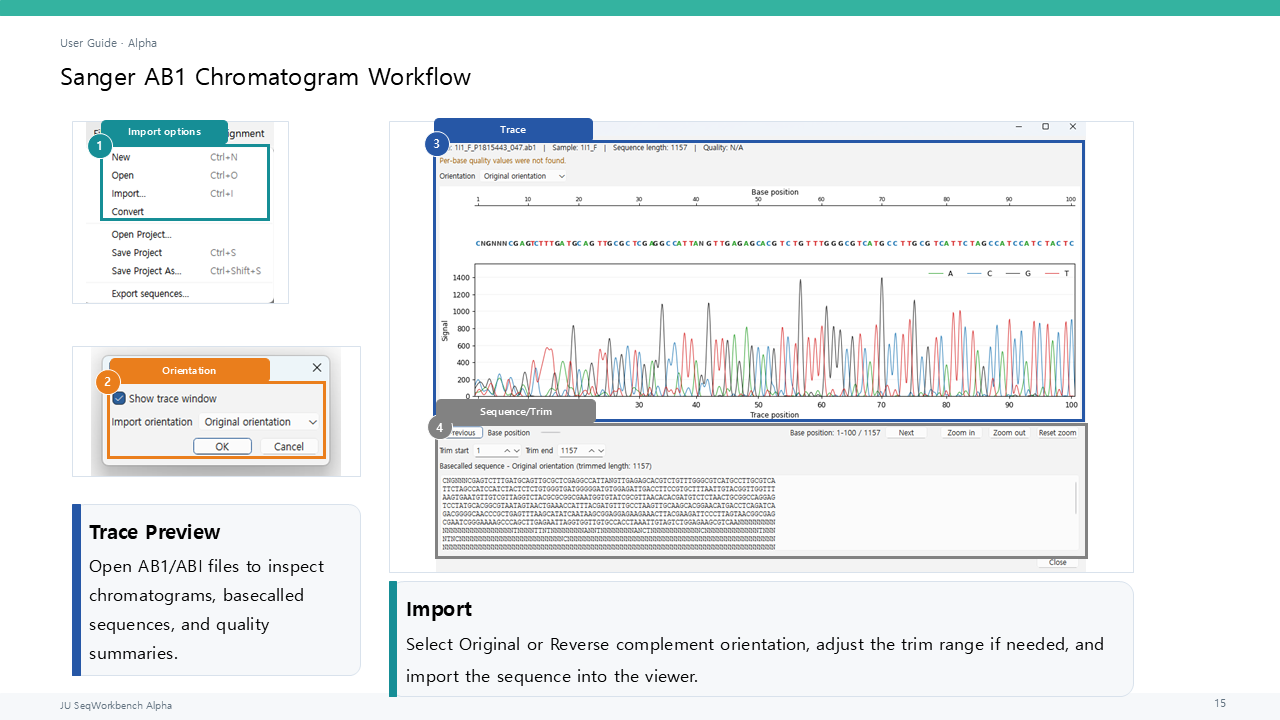
Task: Click 'Base position: 1-100 / 1157' label
Action: coord(833,433)
